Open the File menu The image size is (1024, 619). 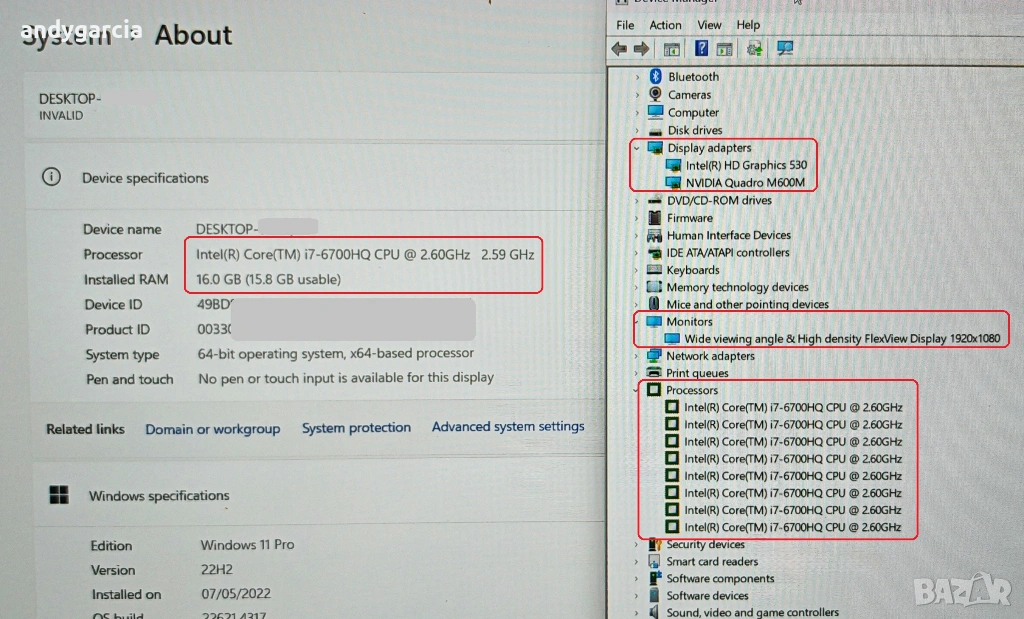[x=625, y=25]
